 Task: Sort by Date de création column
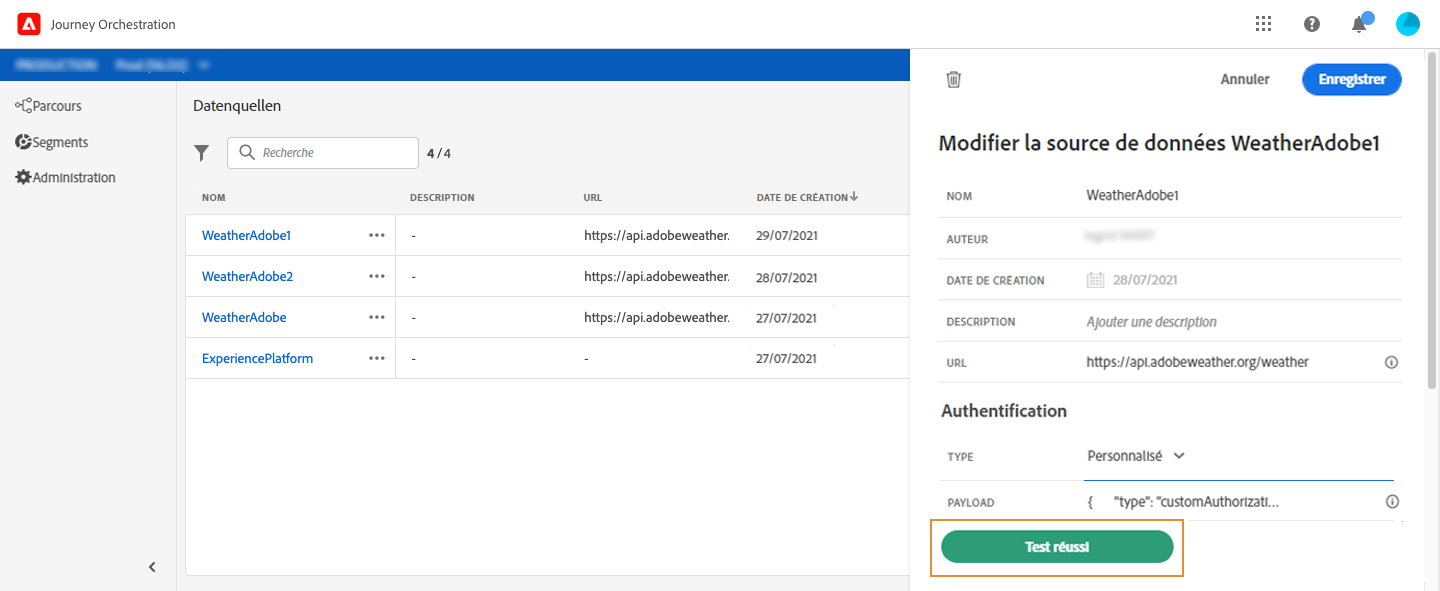[807, 197]
